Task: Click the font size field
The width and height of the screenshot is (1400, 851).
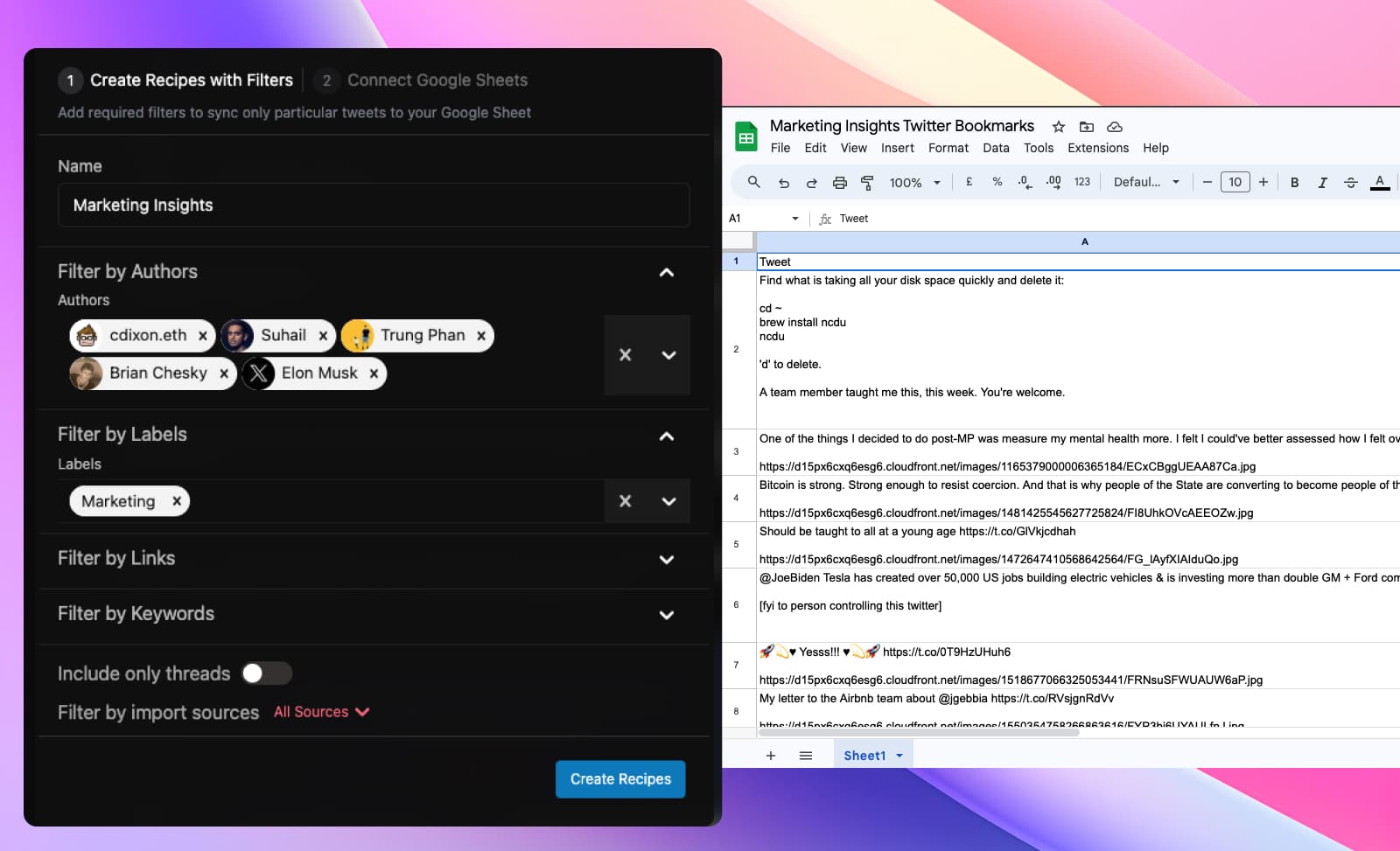Action: [x=1235, y=182]
